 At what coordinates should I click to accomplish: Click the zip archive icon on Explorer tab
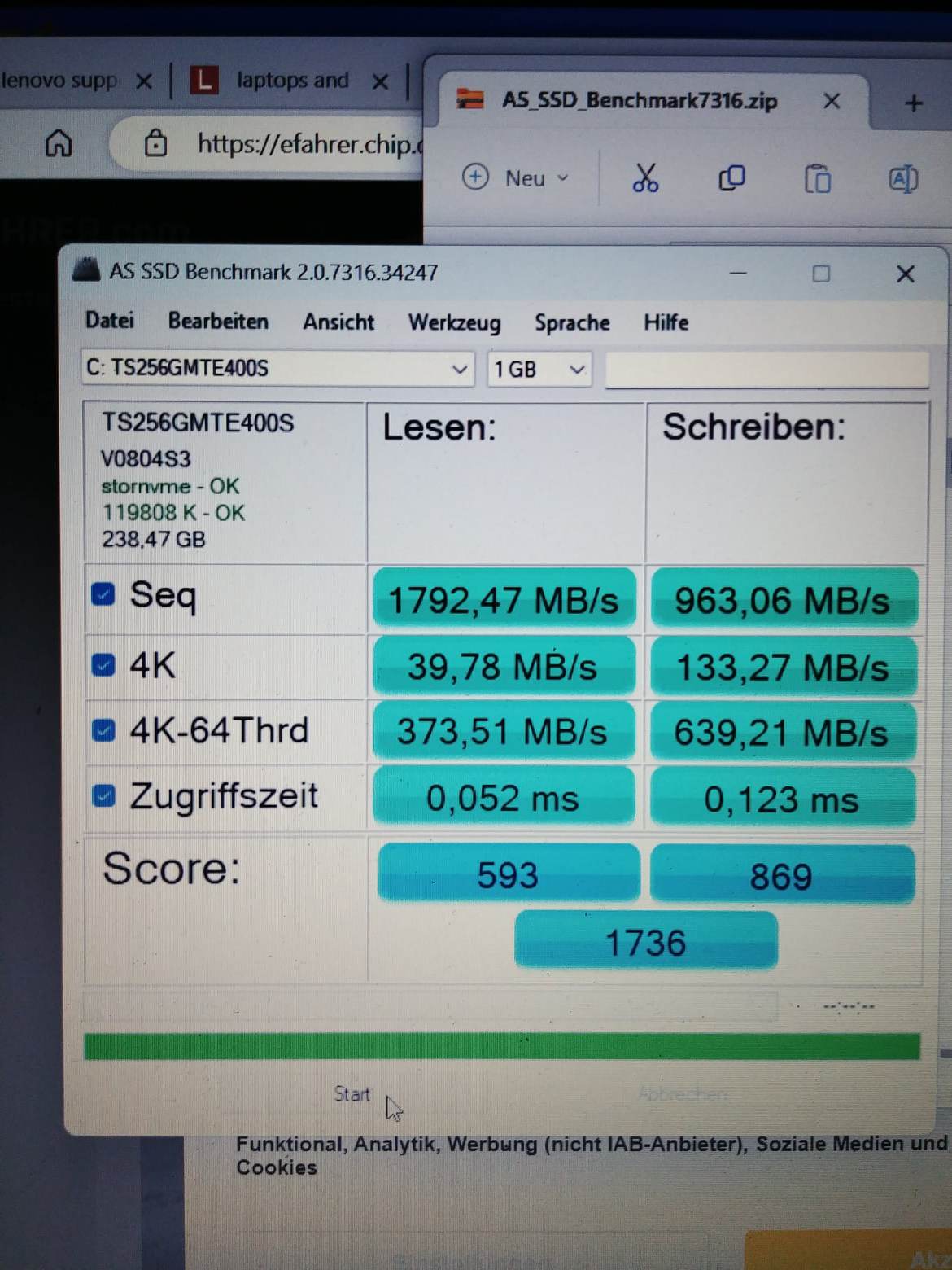pos(470,99)
